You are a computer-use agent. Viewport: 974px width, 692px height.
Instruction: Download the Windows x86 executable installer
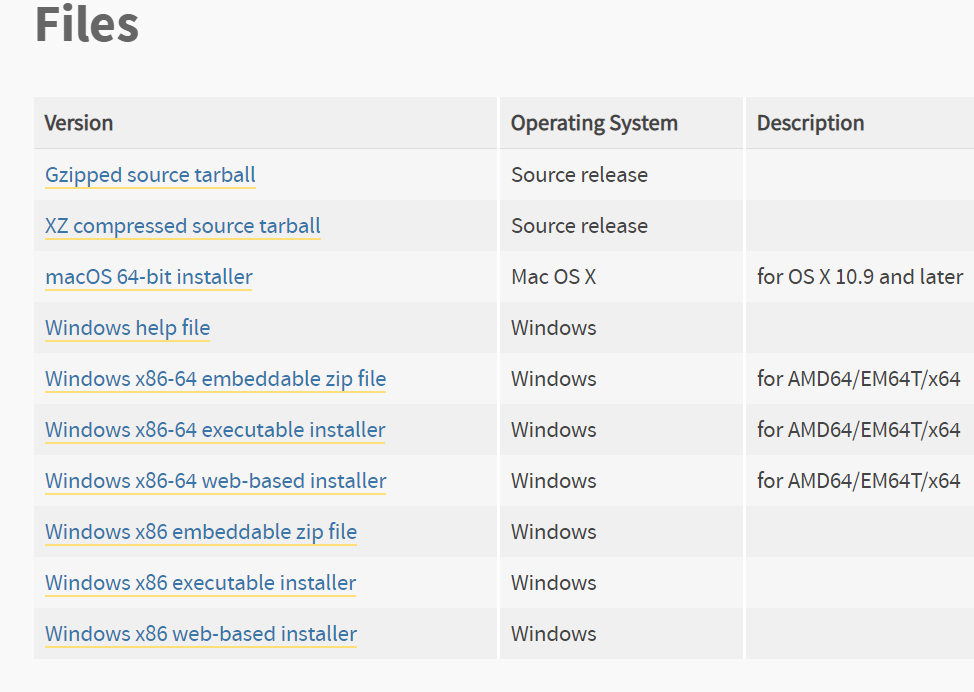coord(200,582)
